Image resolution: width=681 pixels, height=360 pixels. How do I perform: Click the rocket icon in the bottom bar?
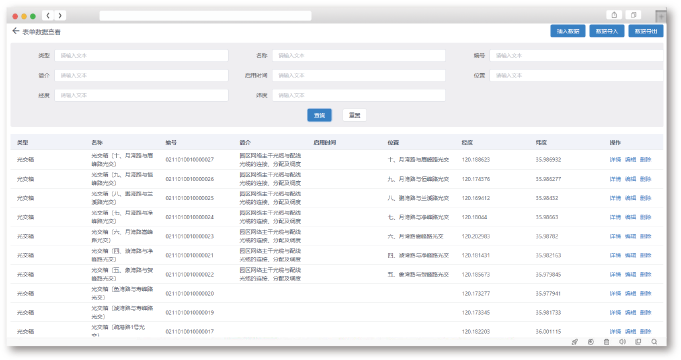(575, 342)
